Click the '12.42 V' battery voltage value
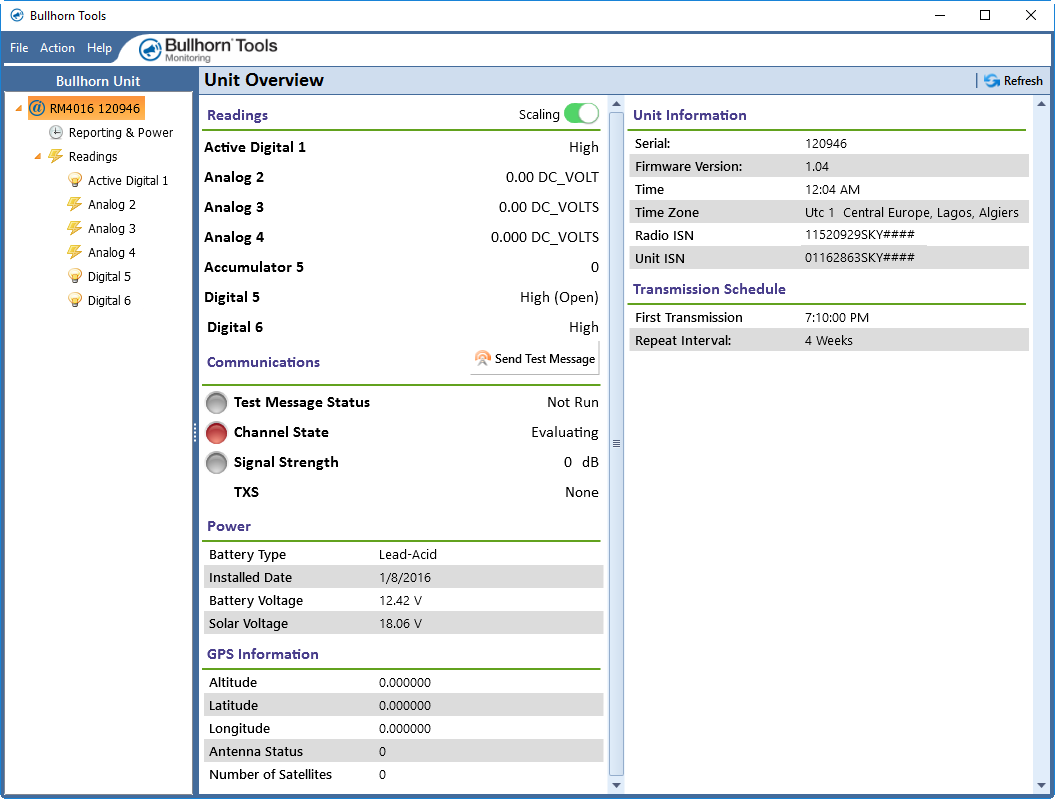Viewport: 1055px width, 799px height. click(x=400, y=601)
